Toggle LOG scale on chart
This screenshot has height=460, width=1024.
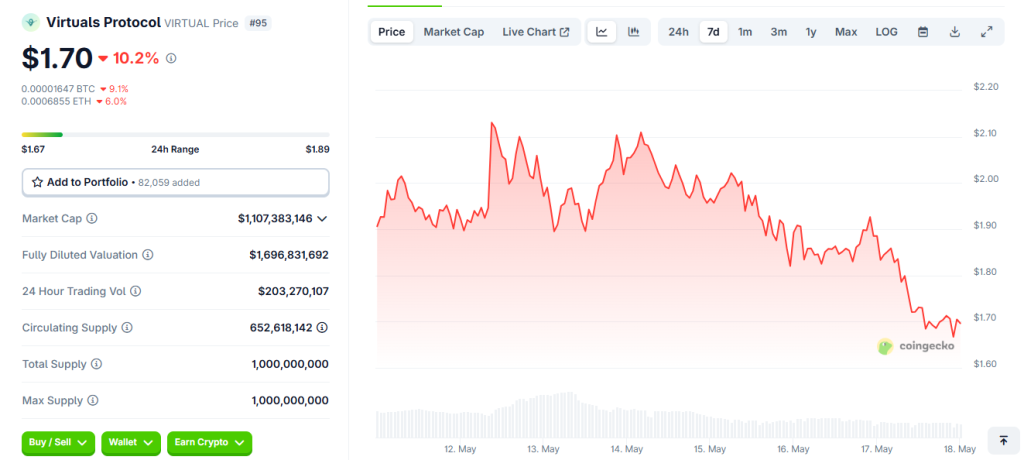tap(886, 32)
